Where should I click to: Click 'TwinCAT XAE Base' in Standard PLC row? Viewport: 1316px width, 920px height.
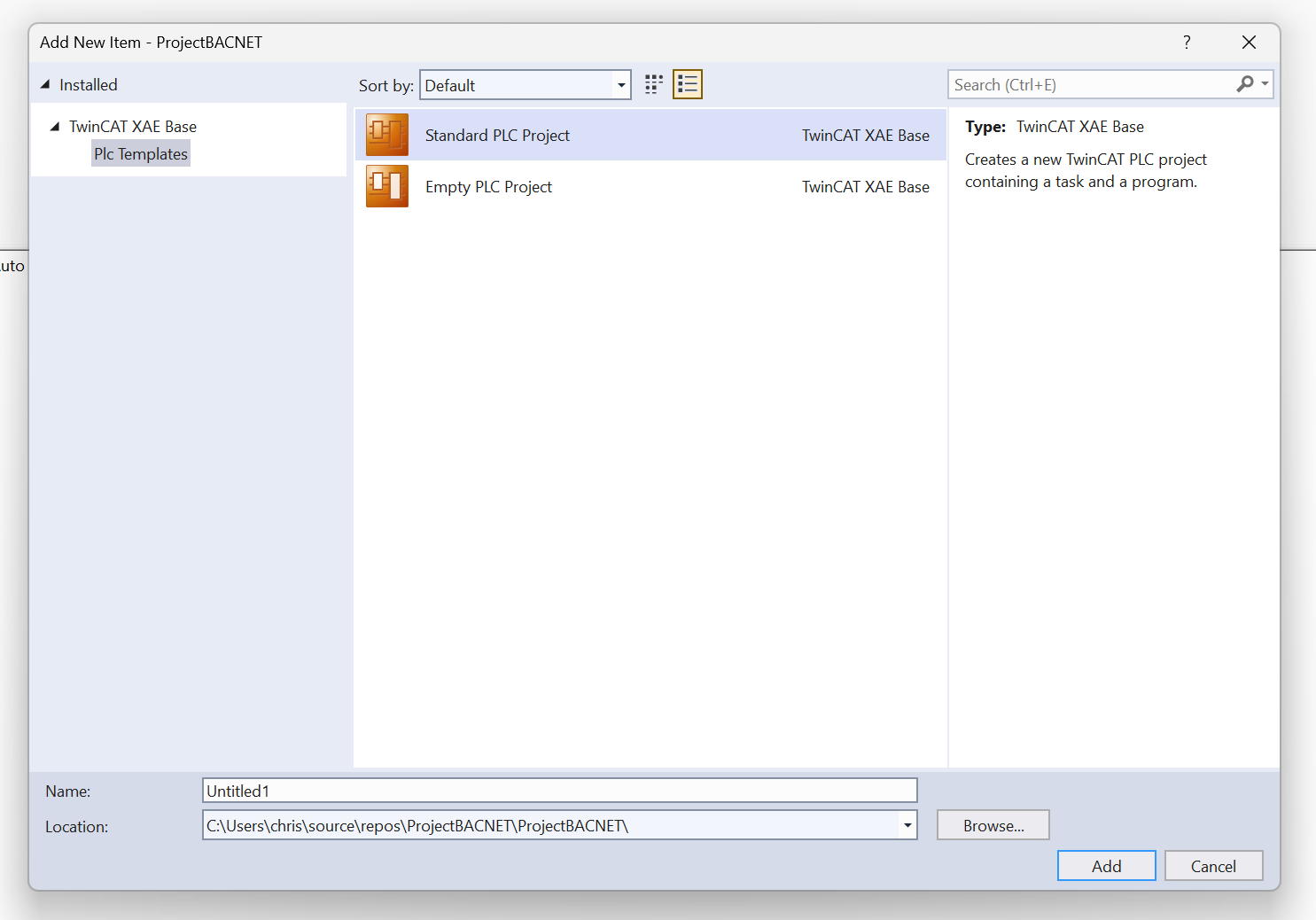866,136
